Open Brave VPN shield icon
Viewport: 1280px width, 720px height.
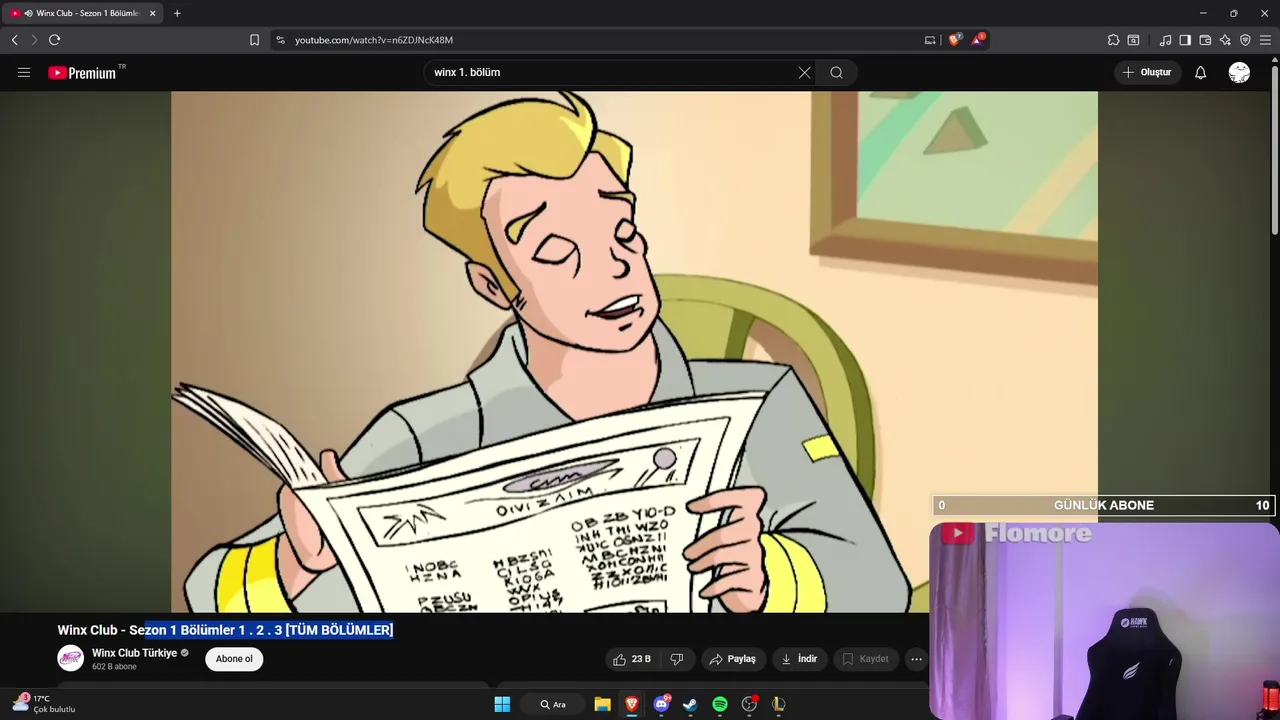click(x=1245, y=40)
